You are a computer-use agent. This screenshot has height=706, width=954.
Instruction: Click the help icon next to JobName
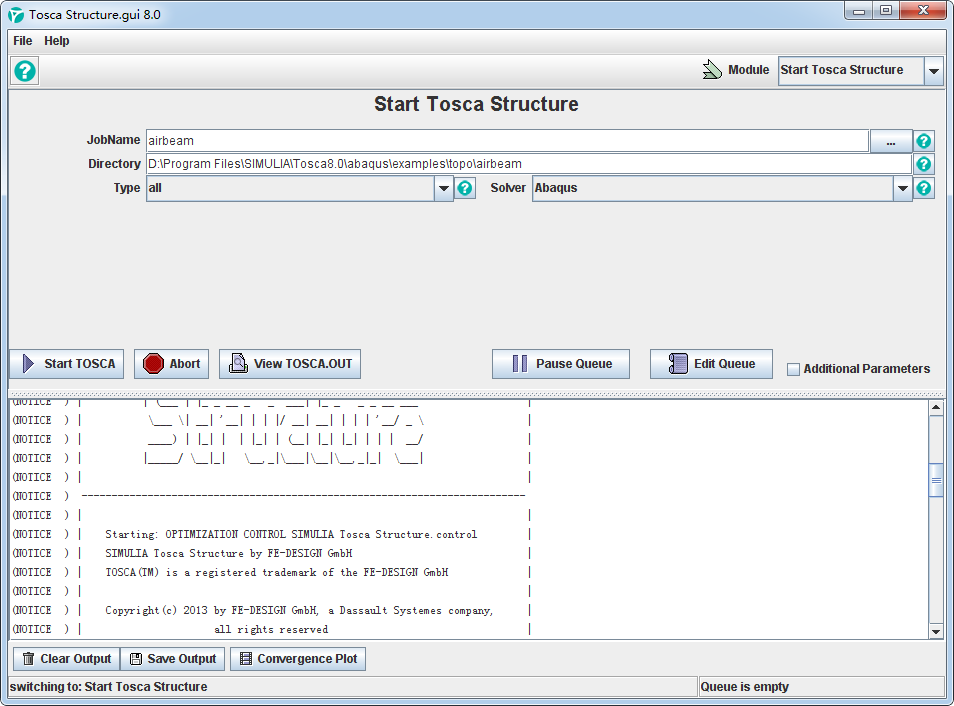(924, 141)
